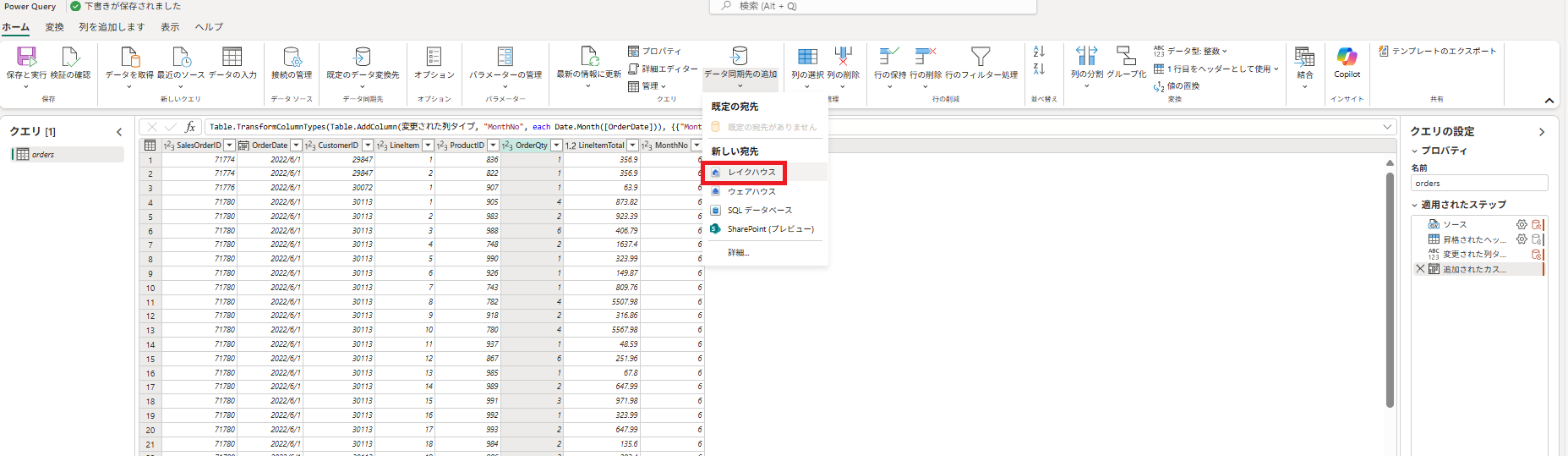Open the オプション icon in the ribbon

click(434, 57)
